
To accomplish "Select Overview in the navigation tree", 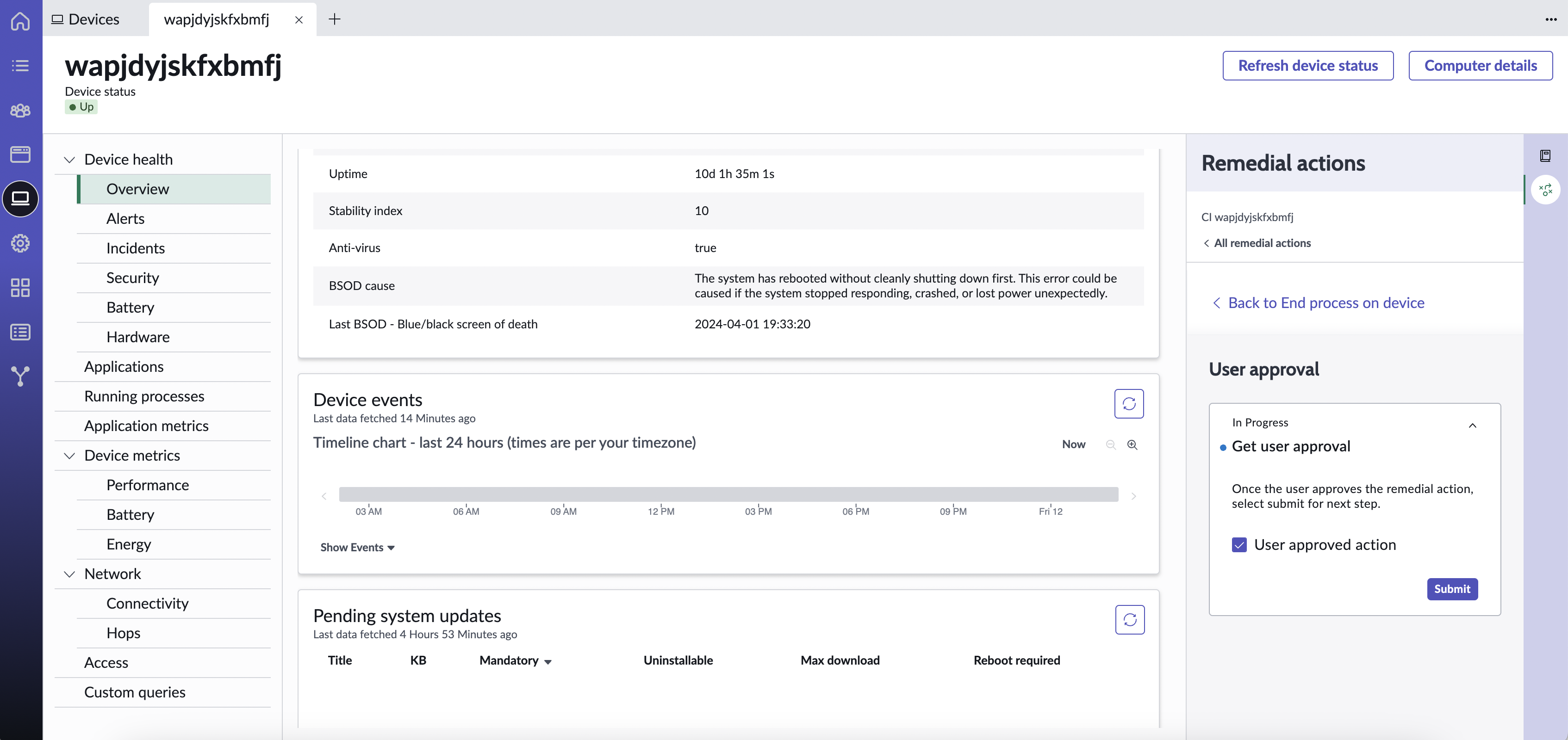I will click(x=174, y=189).
